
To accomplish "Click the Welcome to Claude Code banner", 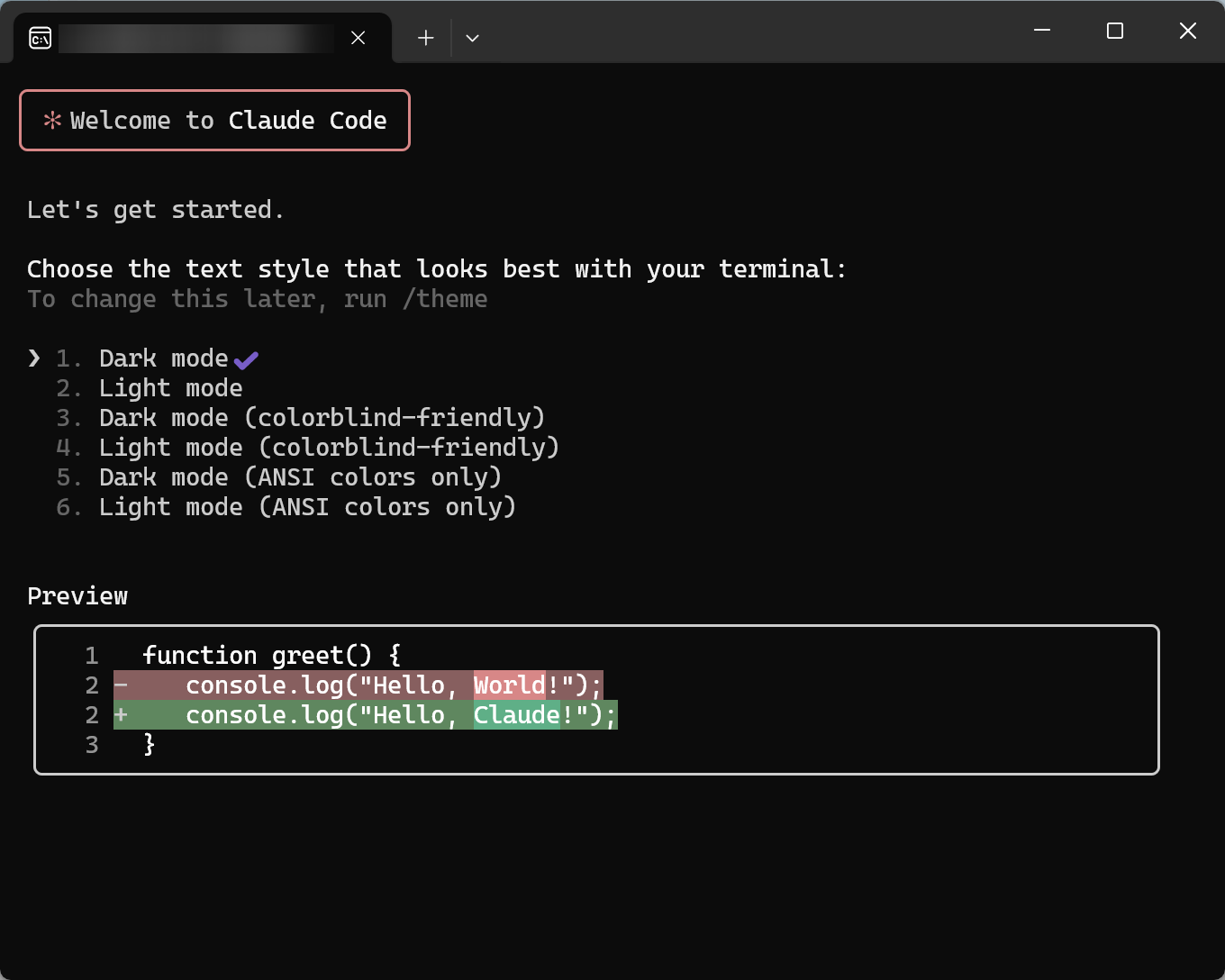I will point(214,120).
